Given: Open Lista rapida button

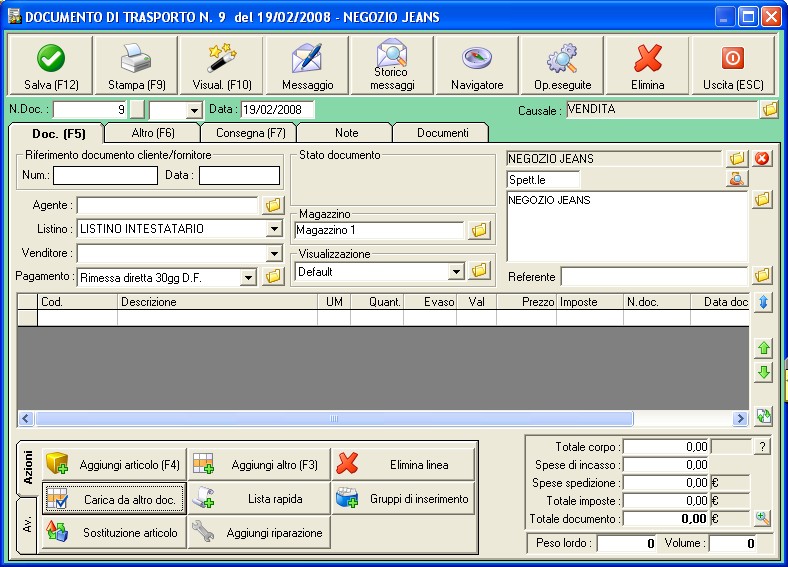Looking at the screenshot, I should [259, 499].
